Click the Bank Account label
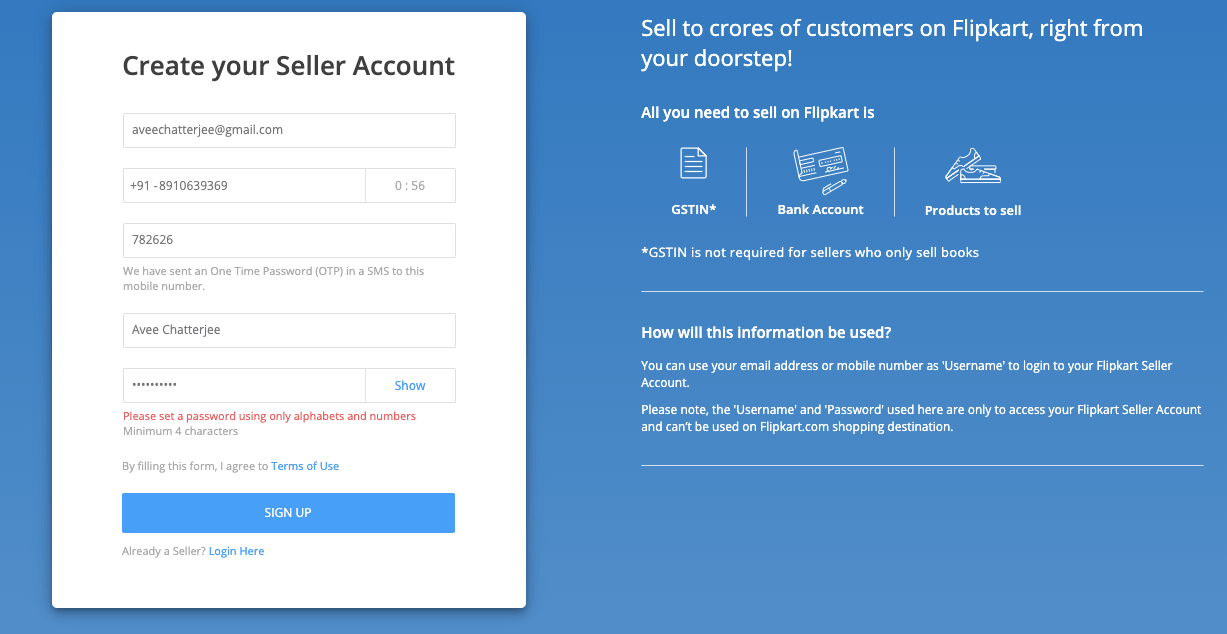Image resolution: width=1227 pixels, height=634 pixels. tap(820, 209)
